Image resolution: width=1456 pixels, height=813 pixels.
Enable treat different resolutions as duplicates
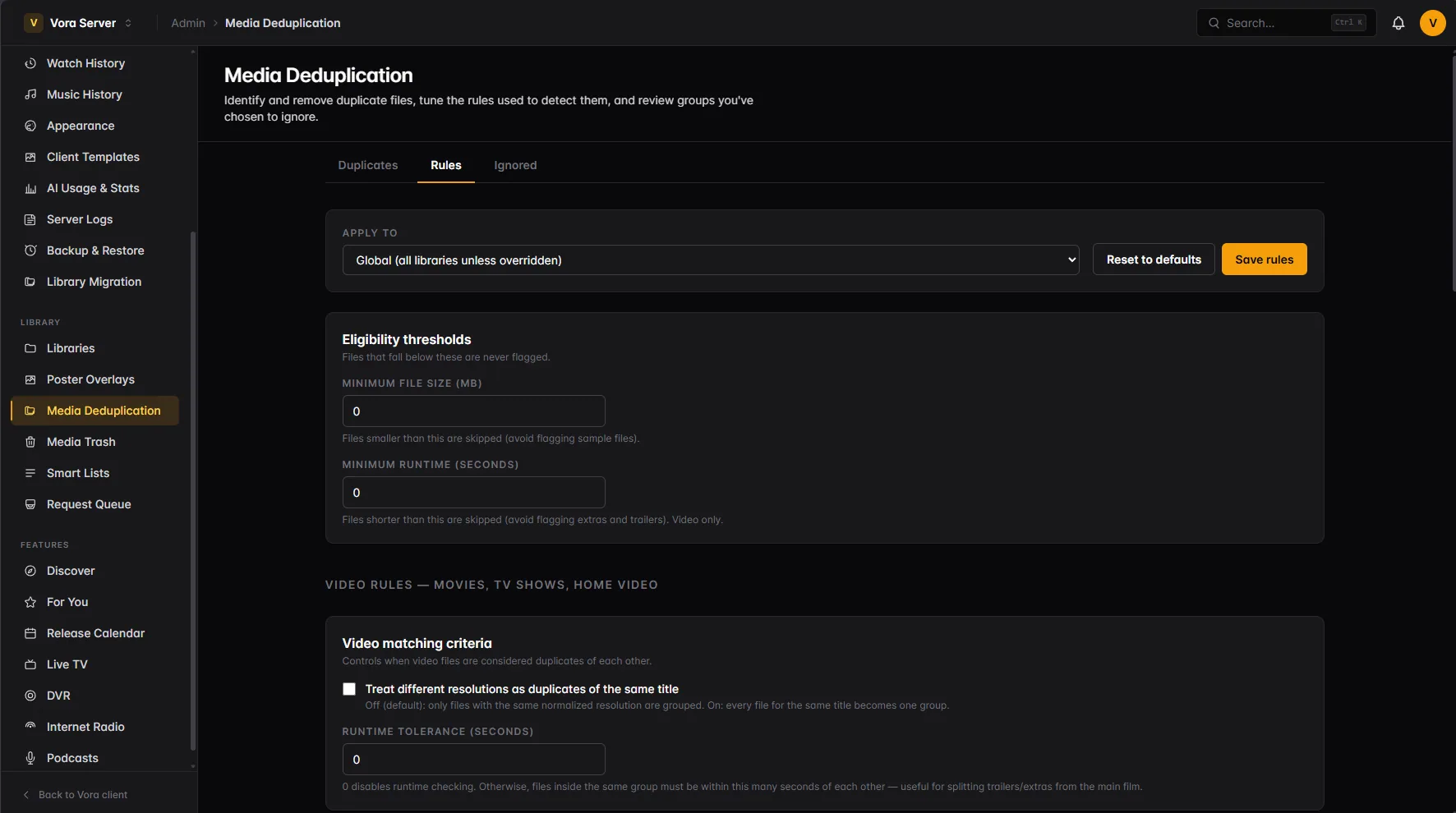(x=349, y=689)
